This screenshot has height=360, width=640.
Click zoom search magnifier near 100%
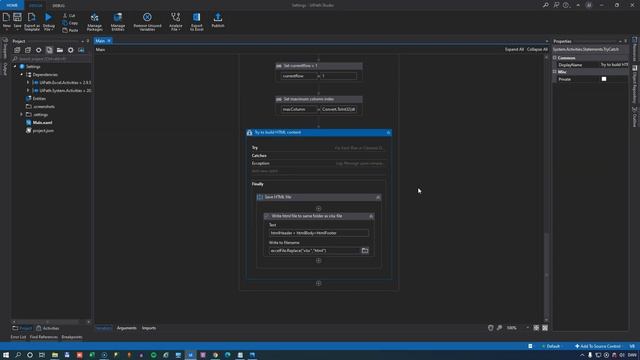click(x=499, y=328)
